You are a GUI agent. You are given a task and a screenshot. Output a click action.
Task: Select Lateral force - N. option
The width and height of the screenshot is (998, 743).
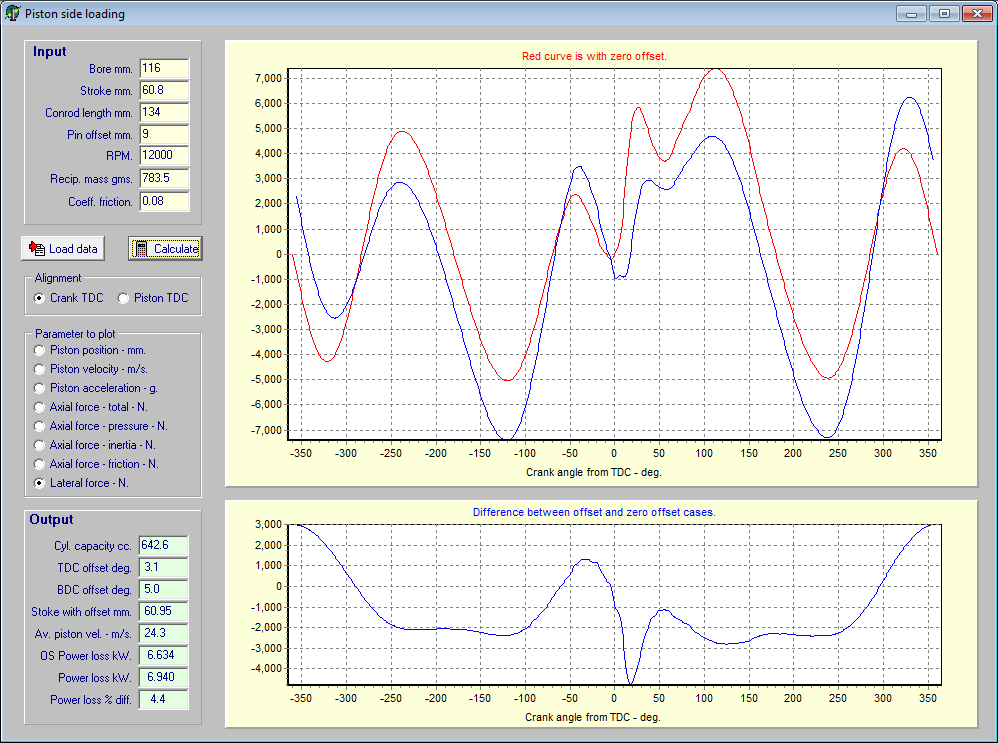coord(40,483)
